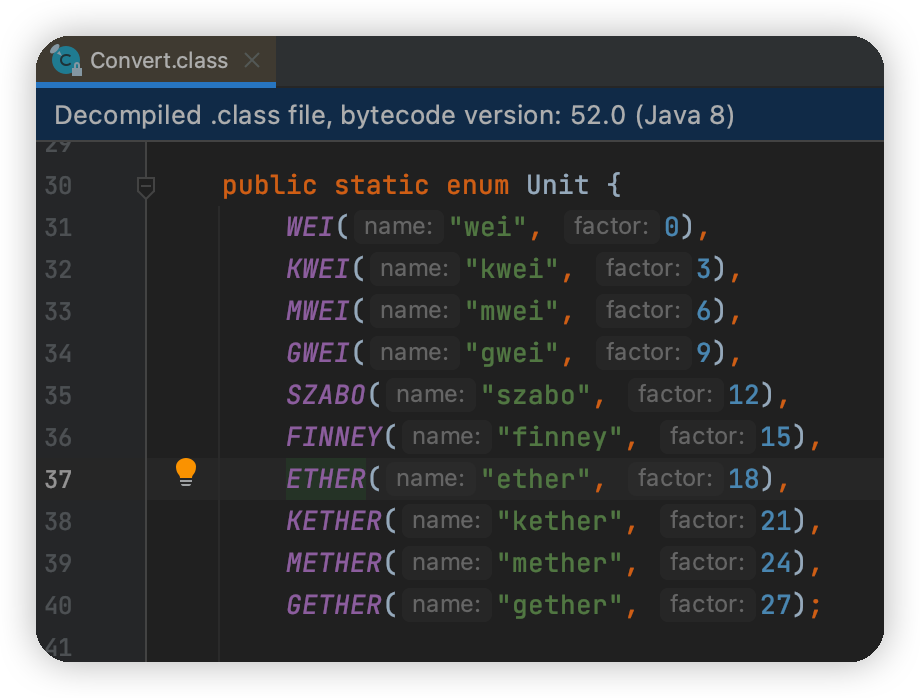Click the factor value 27 on the GETHER line
Viewport: 920px width, 698px height.
[776, 605]
